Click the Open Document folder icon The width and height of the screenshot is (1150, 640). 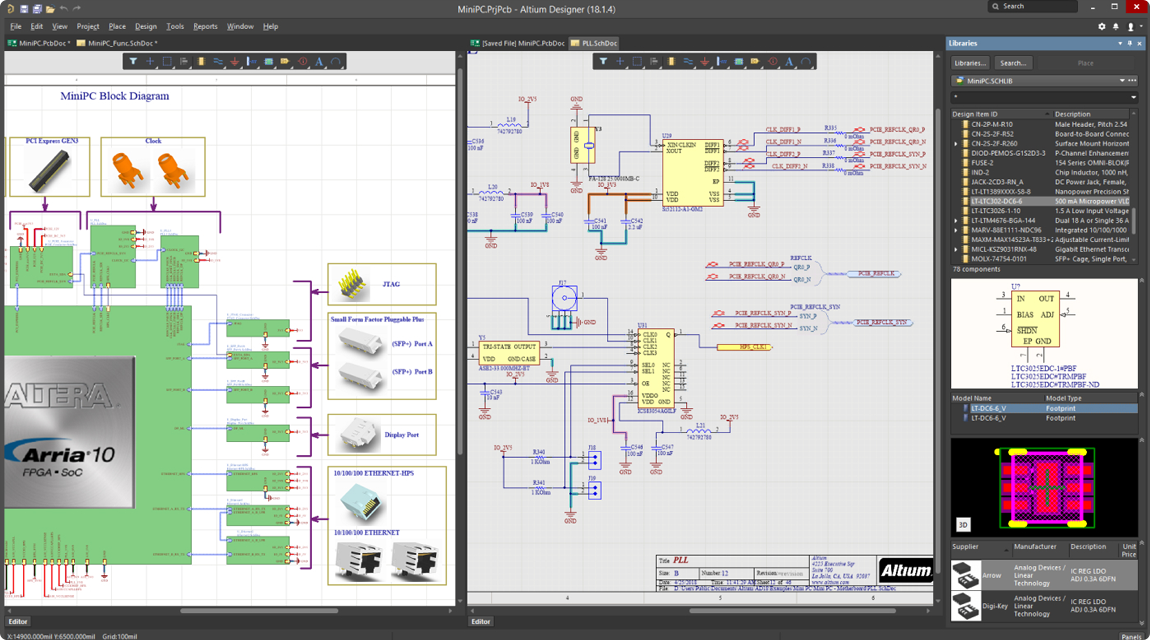pyautogui.click(x=50, y=9)
